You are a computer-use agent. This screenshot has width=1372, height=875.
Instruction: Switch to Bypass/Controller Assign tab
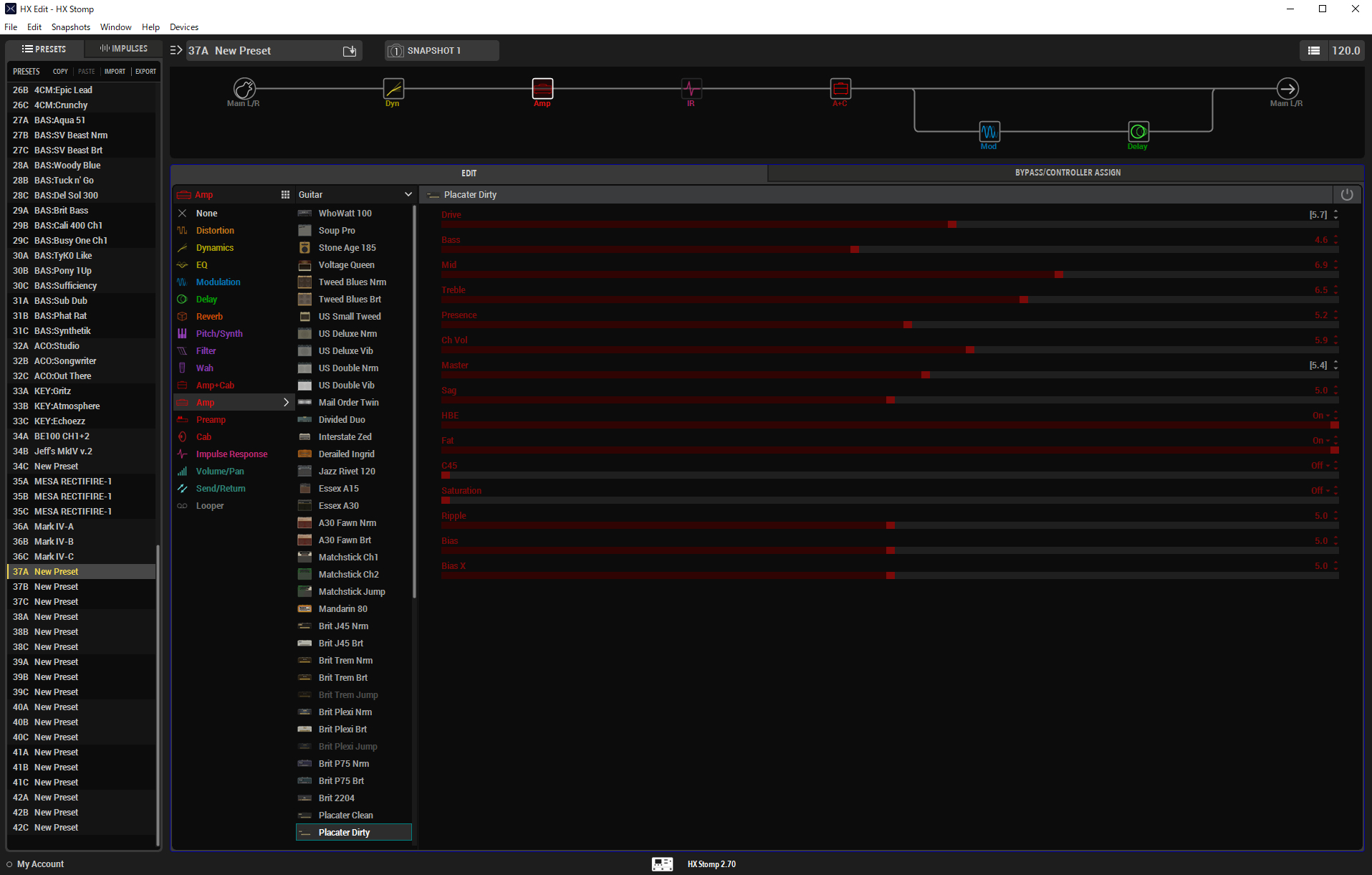pyautogui.click(x=1068, y=173)
